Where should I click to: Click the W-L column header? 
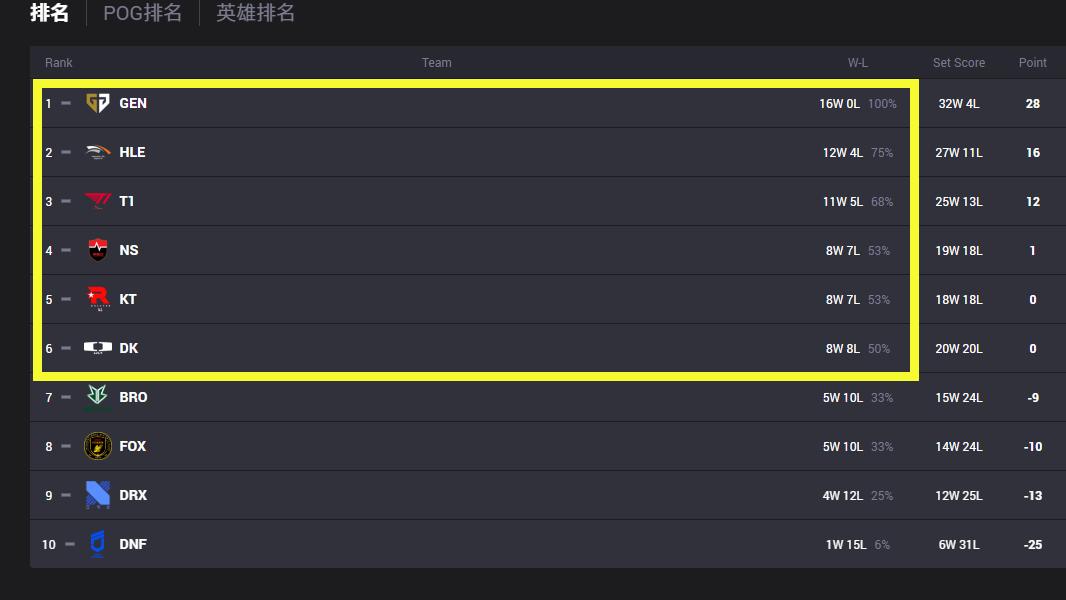(x=858, y=63)
